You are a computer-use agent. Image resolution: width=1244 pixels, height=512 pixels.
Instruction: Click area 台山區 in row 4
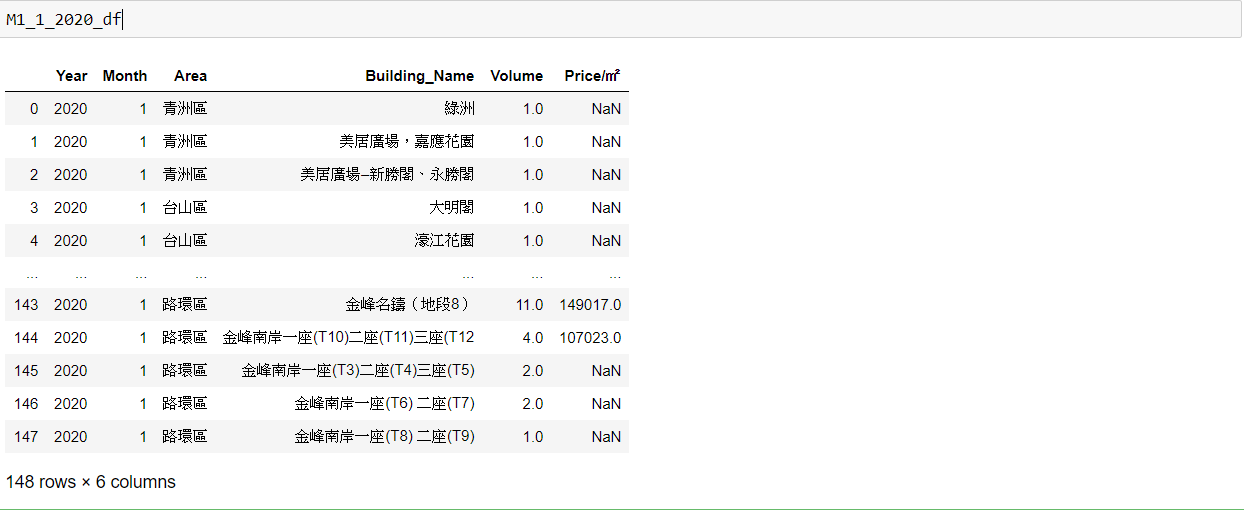(x=185, y=241)
